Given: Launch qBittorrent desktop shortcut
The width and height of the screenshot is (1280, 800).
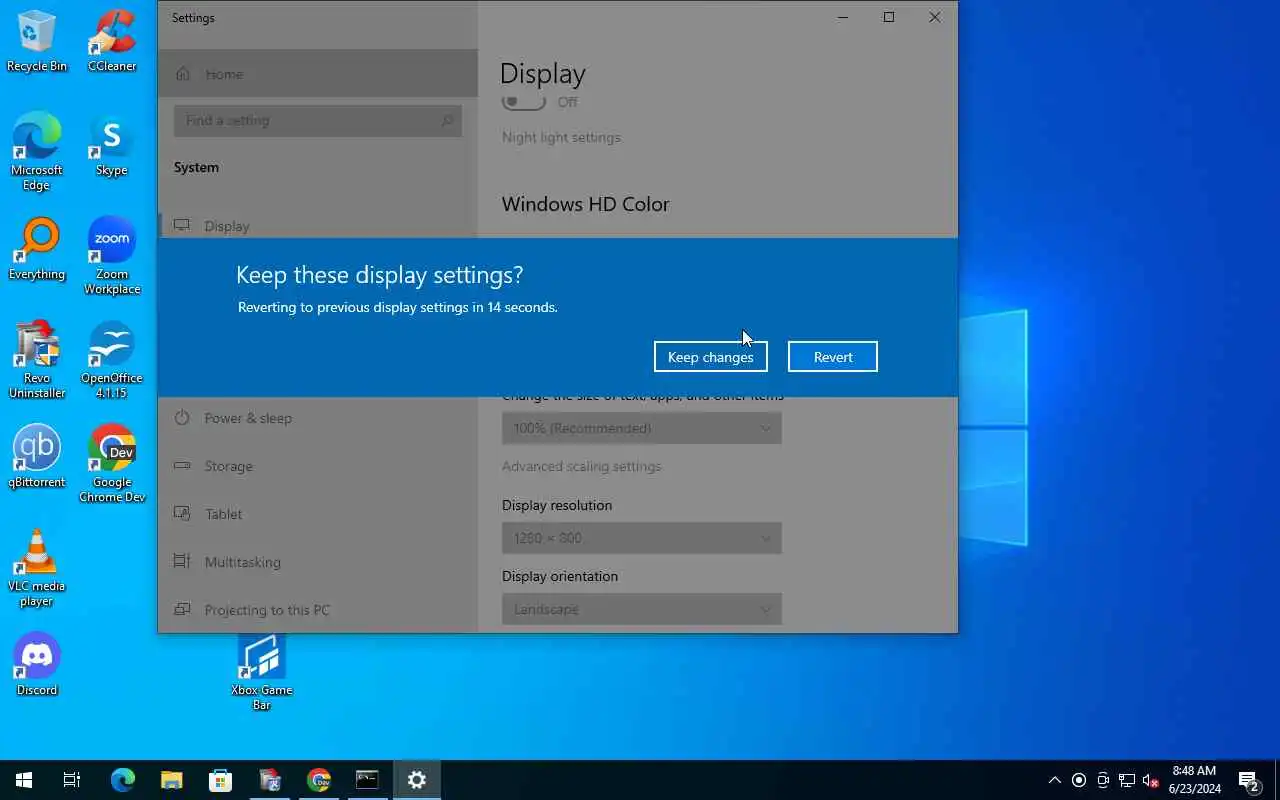Looking at the screenshot, I should click(x=37, y=457).
